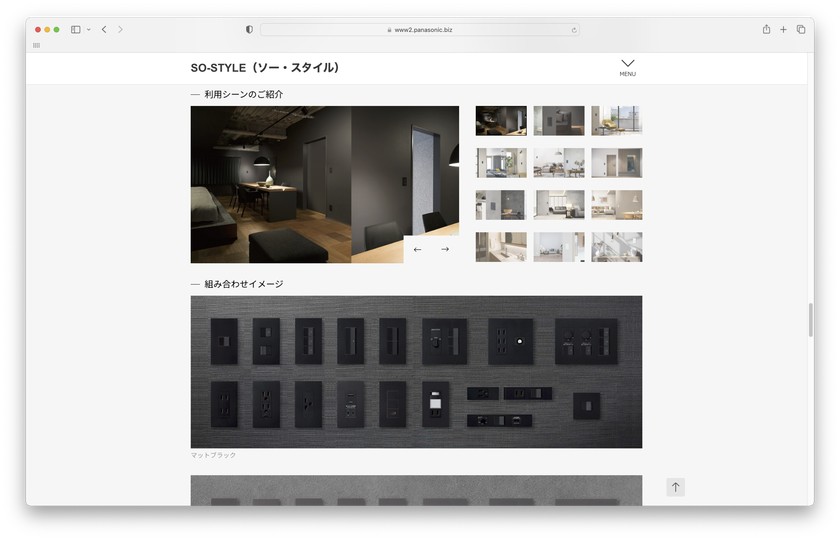840x540 pixels.
Task: Open the sidebar options dropdown arrow
Action: click(x=88, y=29)
